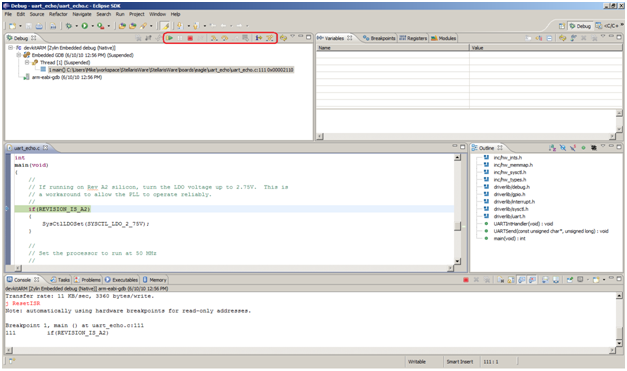This screenshot has height=371, width=627.
Task: Click the Suspend button in Debug view
Action: (x=180, y=38)
